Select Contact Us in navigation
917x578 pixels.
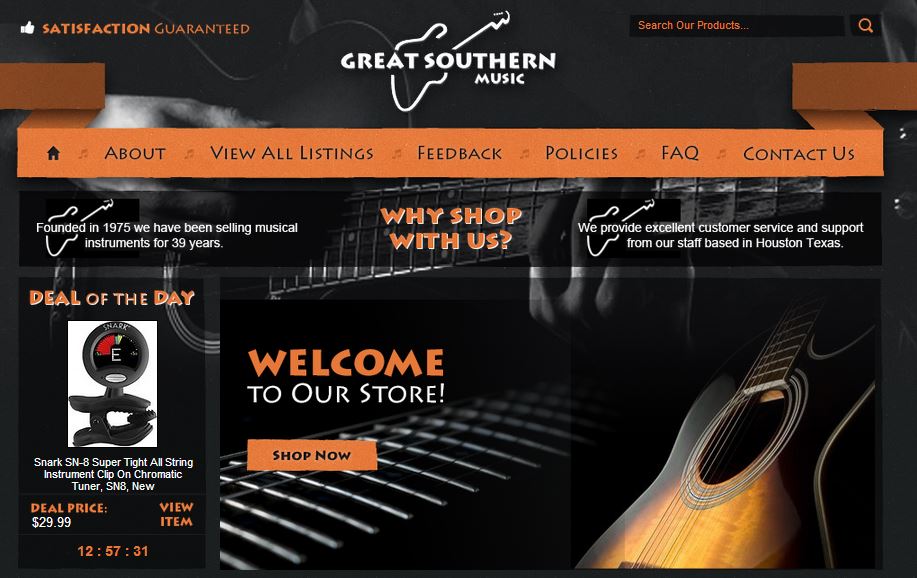tap(799, 154)
